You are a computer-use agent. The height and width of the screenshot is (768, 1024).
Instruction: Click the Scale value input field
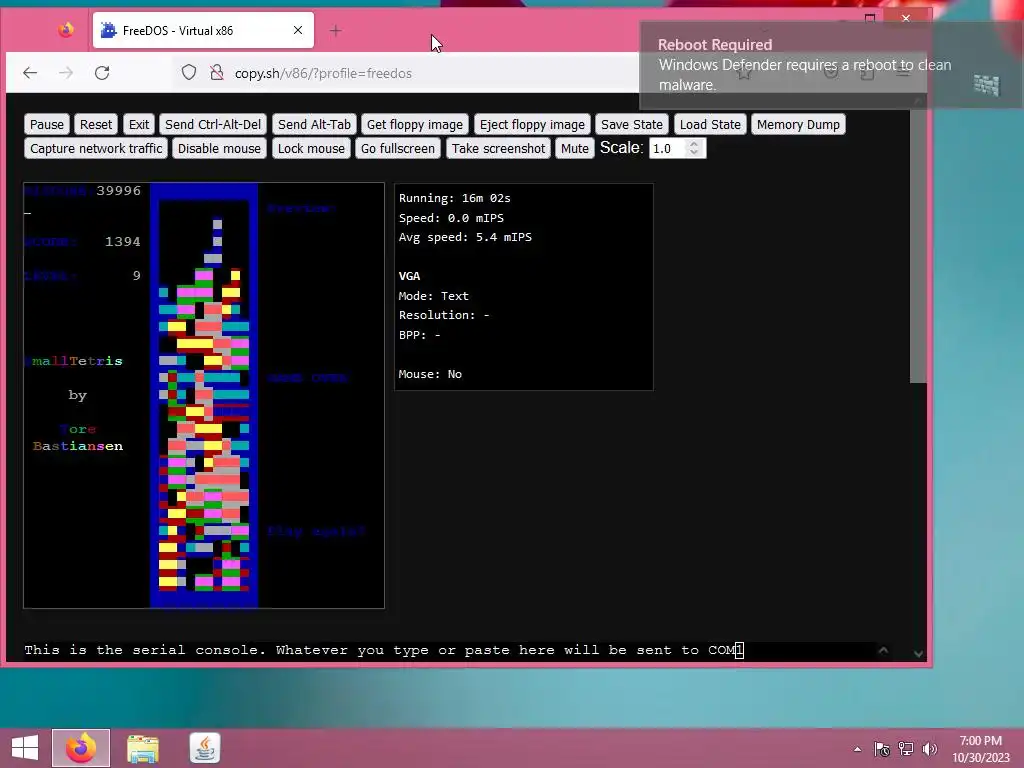pos(669,148)
